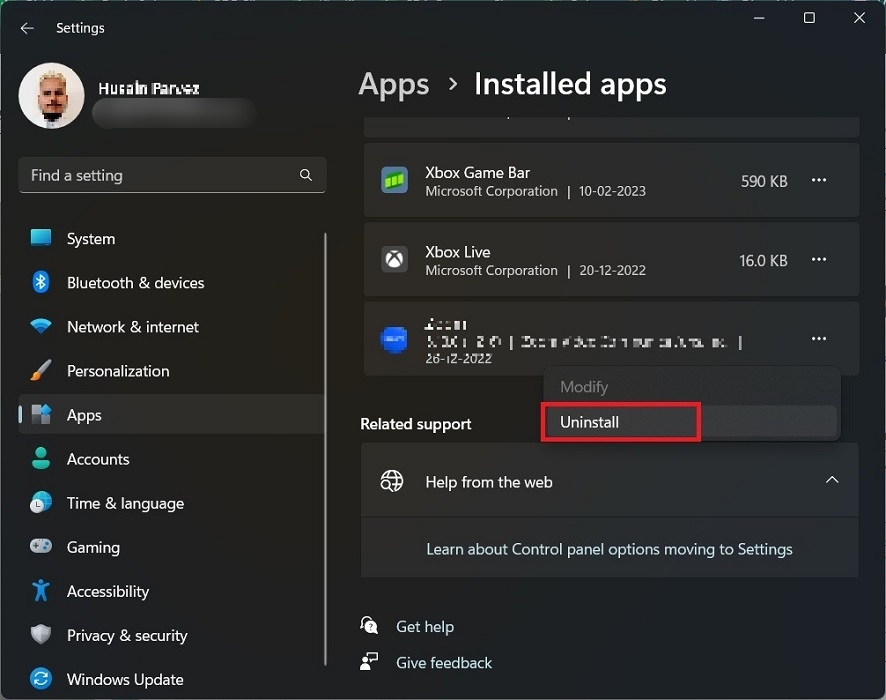Viewport: 886px width, 700px height.
Task: Select Apps in the sidebar
Action: point(84,415)
